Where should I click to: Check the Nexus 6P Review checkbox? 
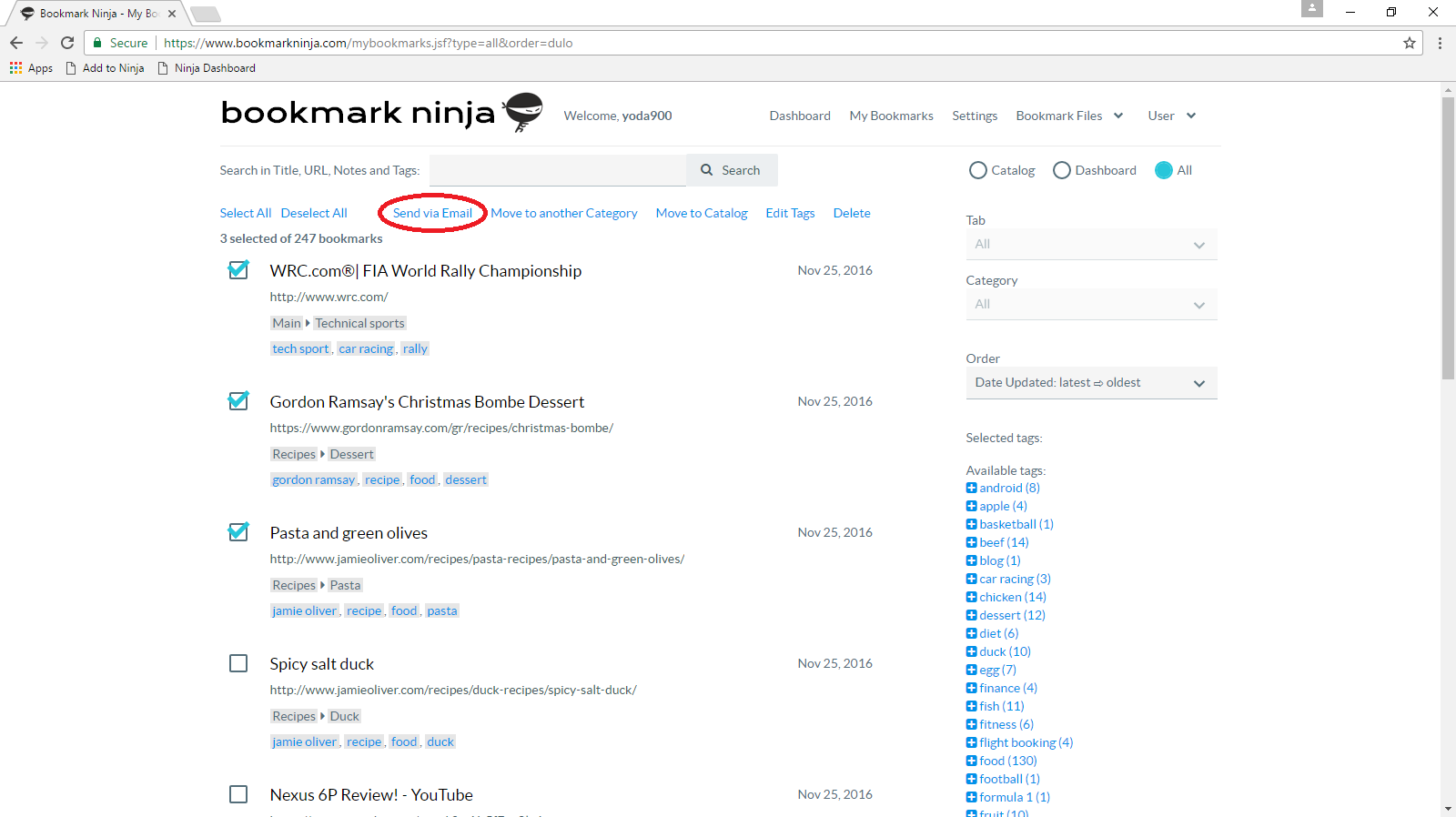tap(238, 794)
